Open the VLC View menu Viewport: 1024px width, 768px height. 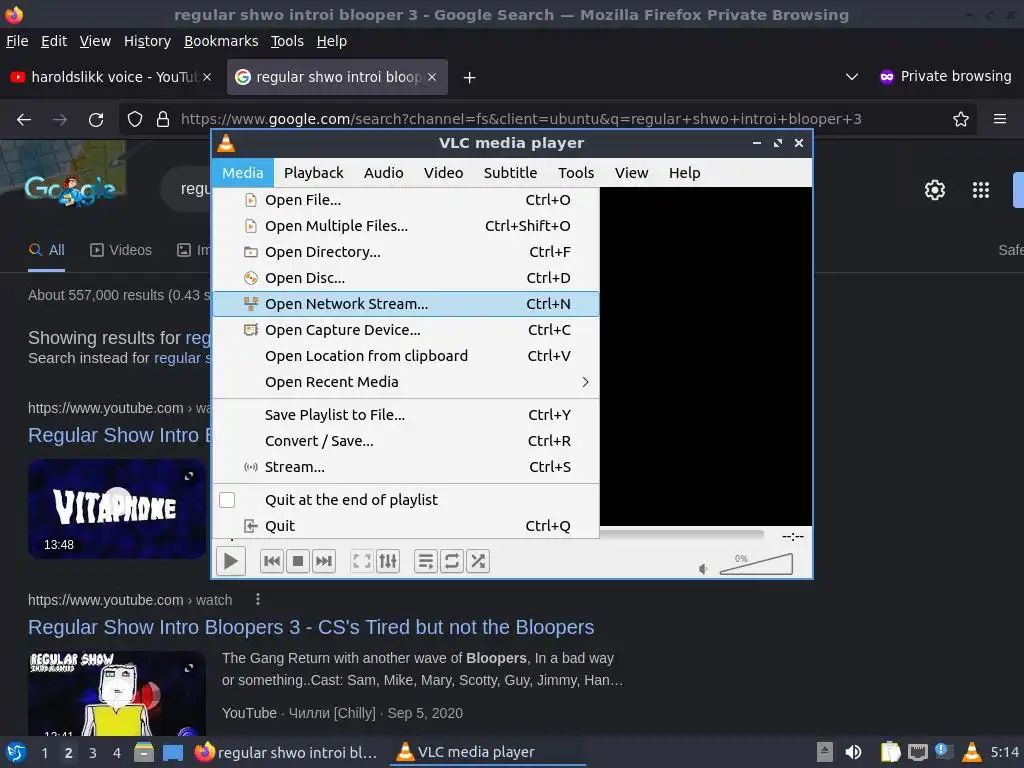click(x=631, y=172)
